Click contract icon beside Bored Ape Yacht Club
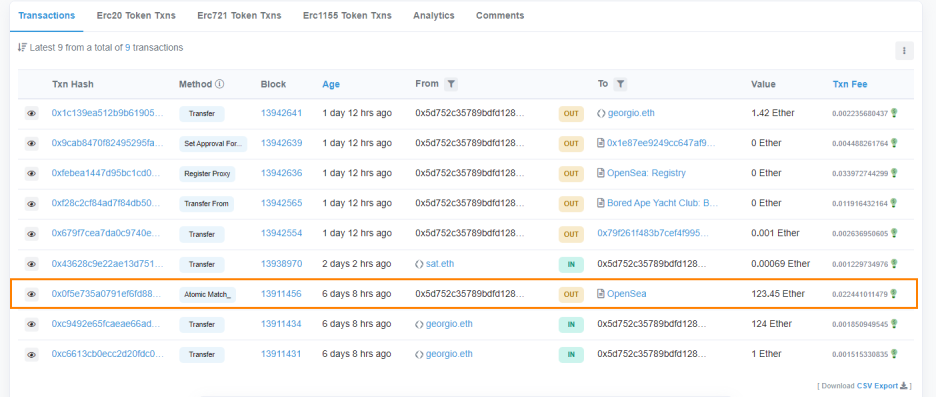Viewport: 936px width, 397px height. pyautogui.click(x=601, y=203)
